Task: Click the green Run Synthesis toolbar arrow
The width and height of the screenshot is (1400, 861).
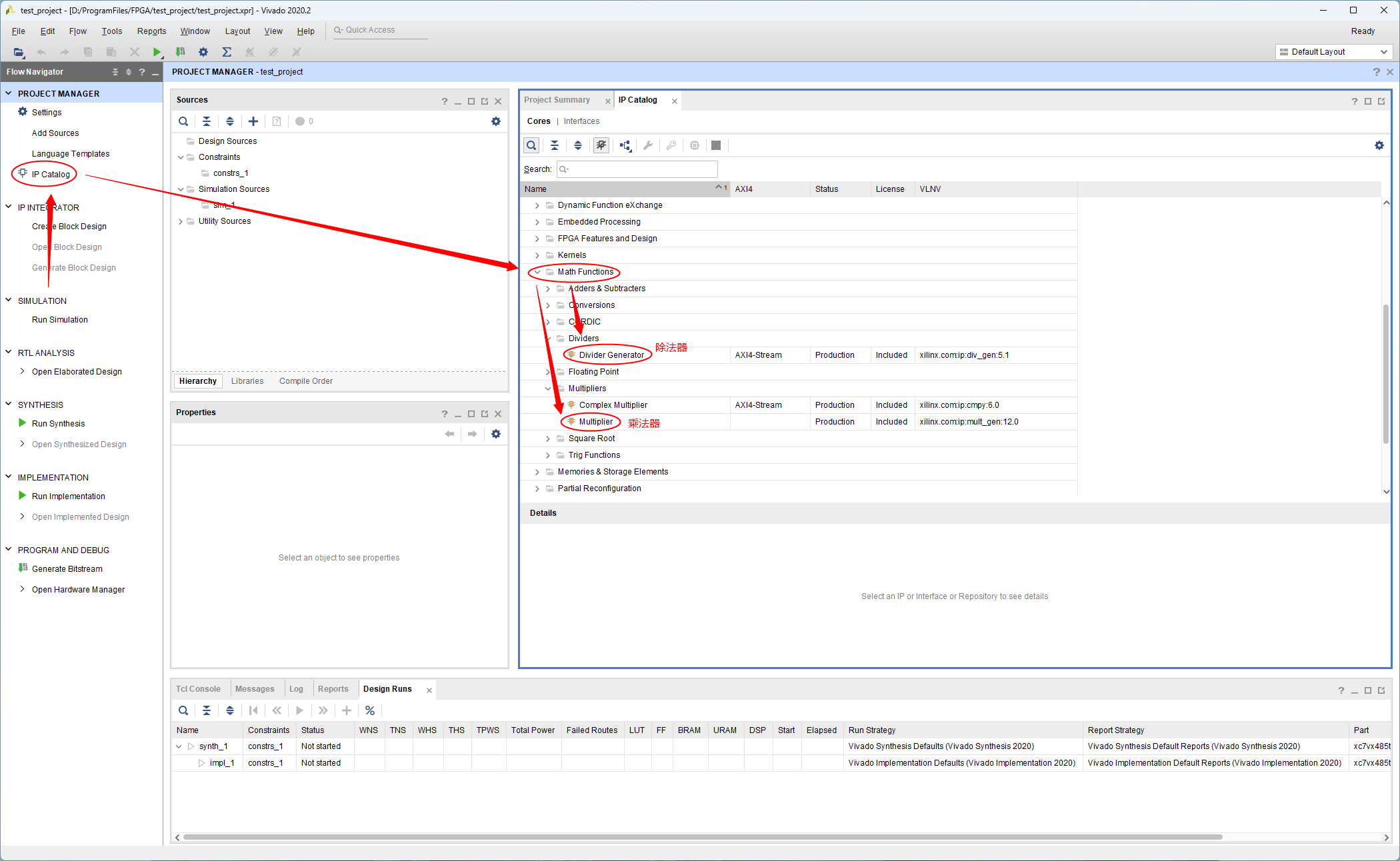Action: (157, 52)
